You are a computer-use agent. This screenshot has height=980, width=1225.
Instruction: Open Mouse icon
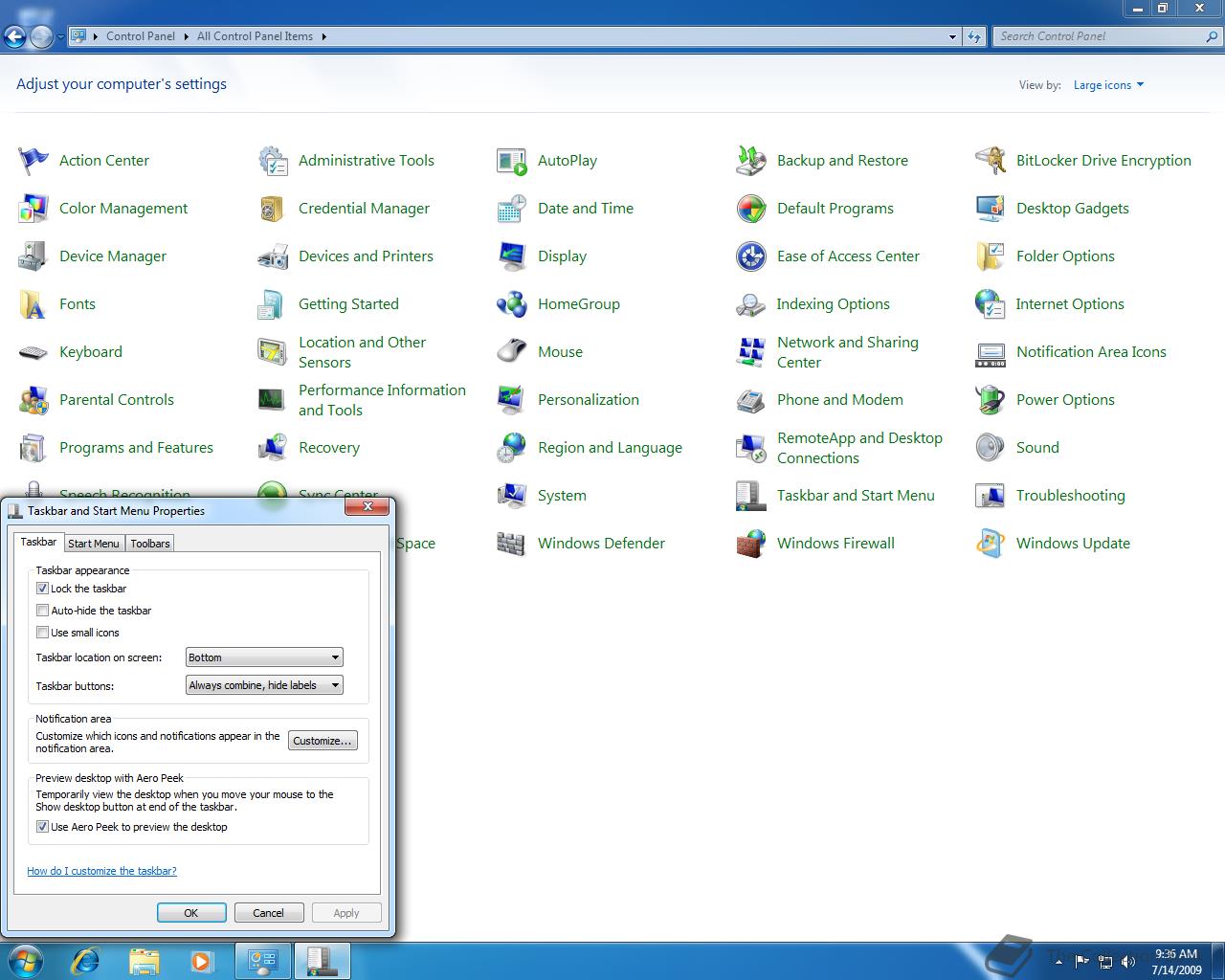[512, 352]
